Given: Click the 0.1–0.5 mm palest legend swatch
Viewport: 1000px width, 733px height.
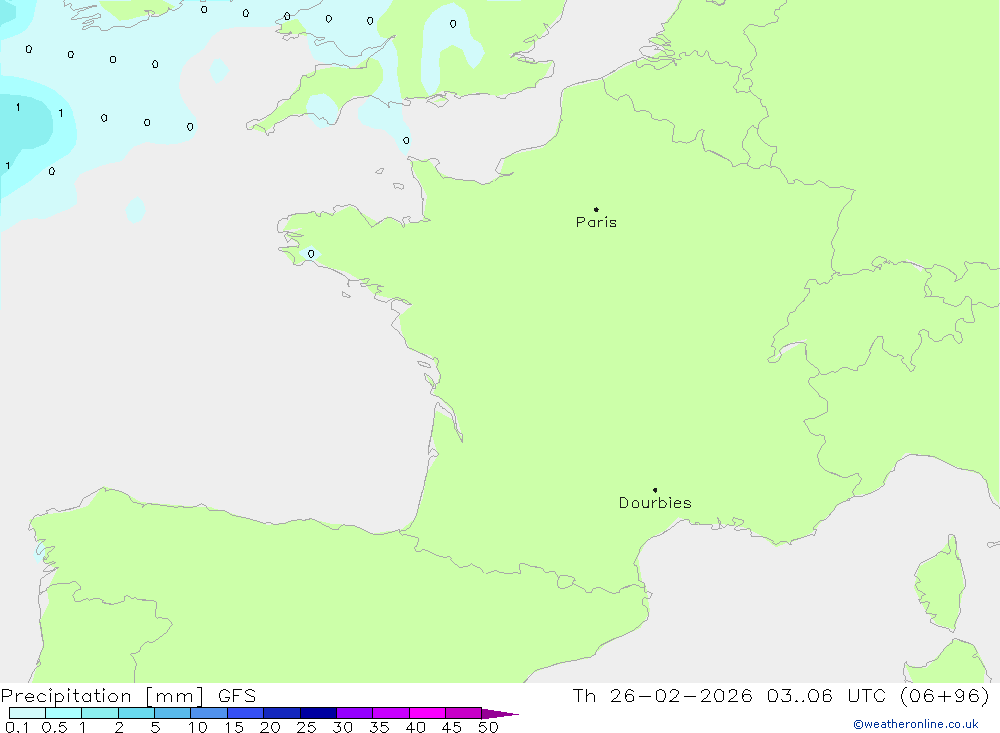Looking at the screenshot, I should tap(27, 713).
